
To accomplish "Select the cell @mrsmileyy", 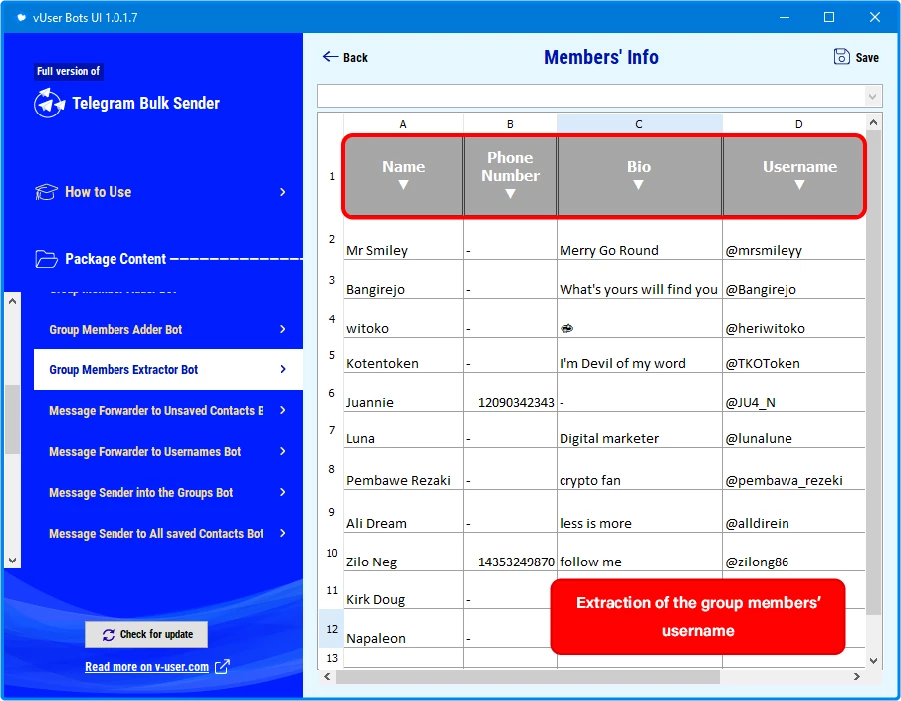I will 794,240.
